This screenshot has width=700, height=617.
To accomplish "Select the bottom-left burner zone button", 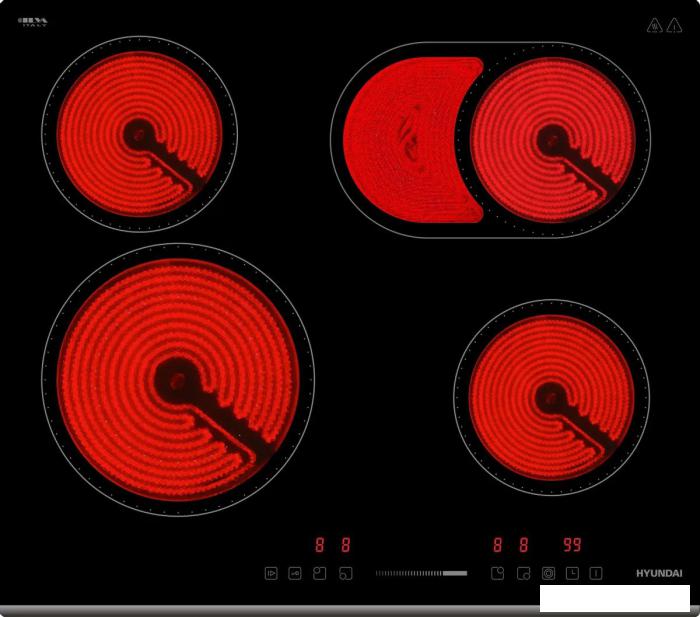I will point(345,574).
